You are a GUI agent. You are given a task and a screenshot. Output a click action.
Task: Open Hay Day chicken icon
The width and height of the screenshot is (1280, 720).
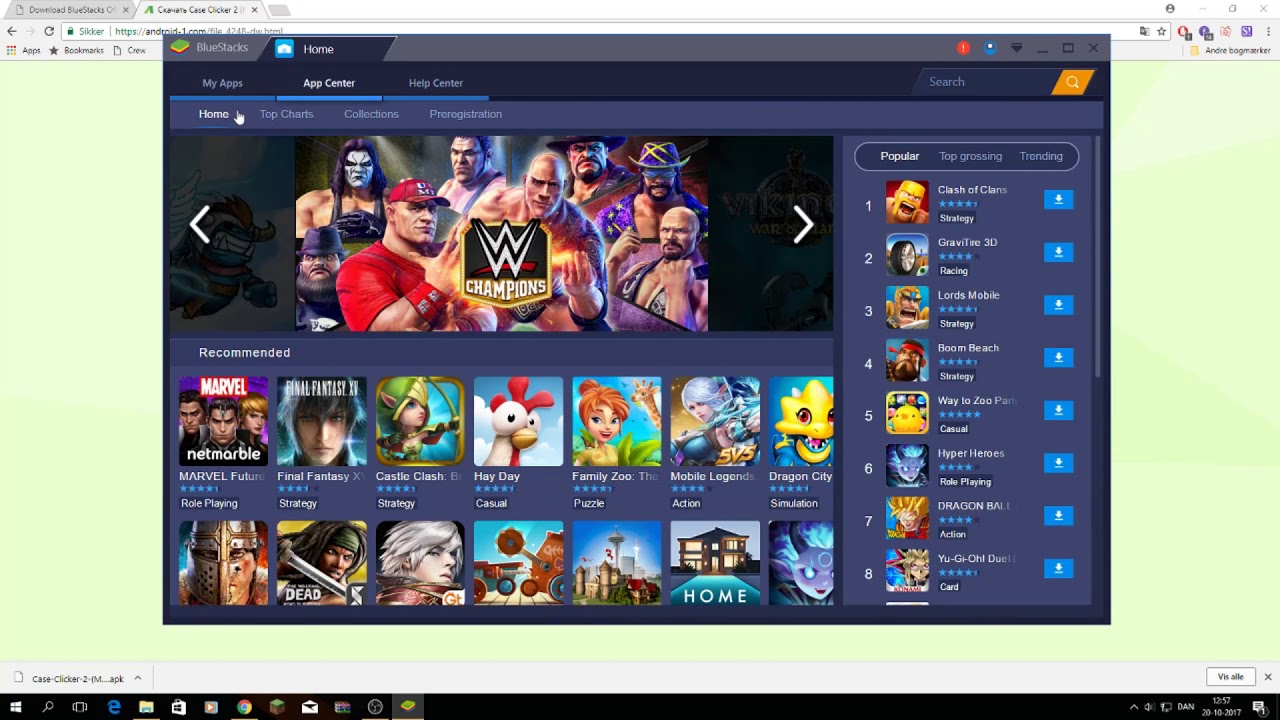click(x=518, y=422)
